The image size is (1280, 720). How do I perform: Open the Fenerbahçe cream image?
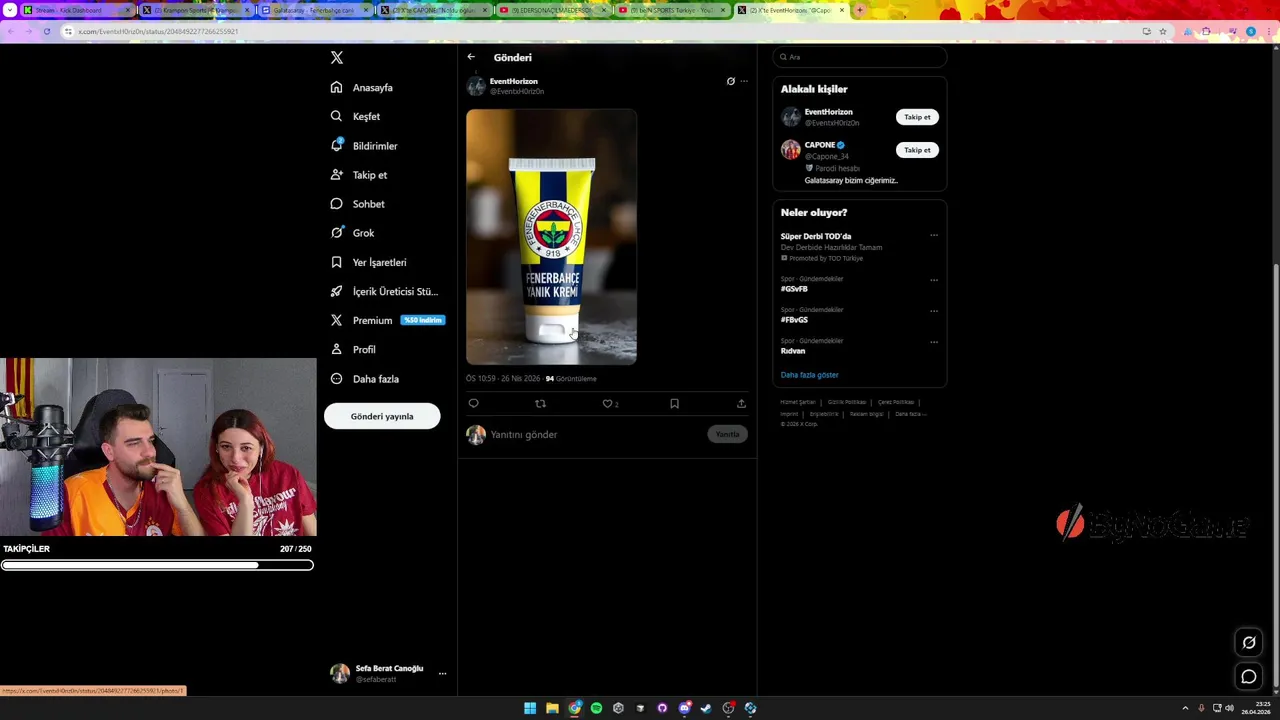(x=551, y=237)
